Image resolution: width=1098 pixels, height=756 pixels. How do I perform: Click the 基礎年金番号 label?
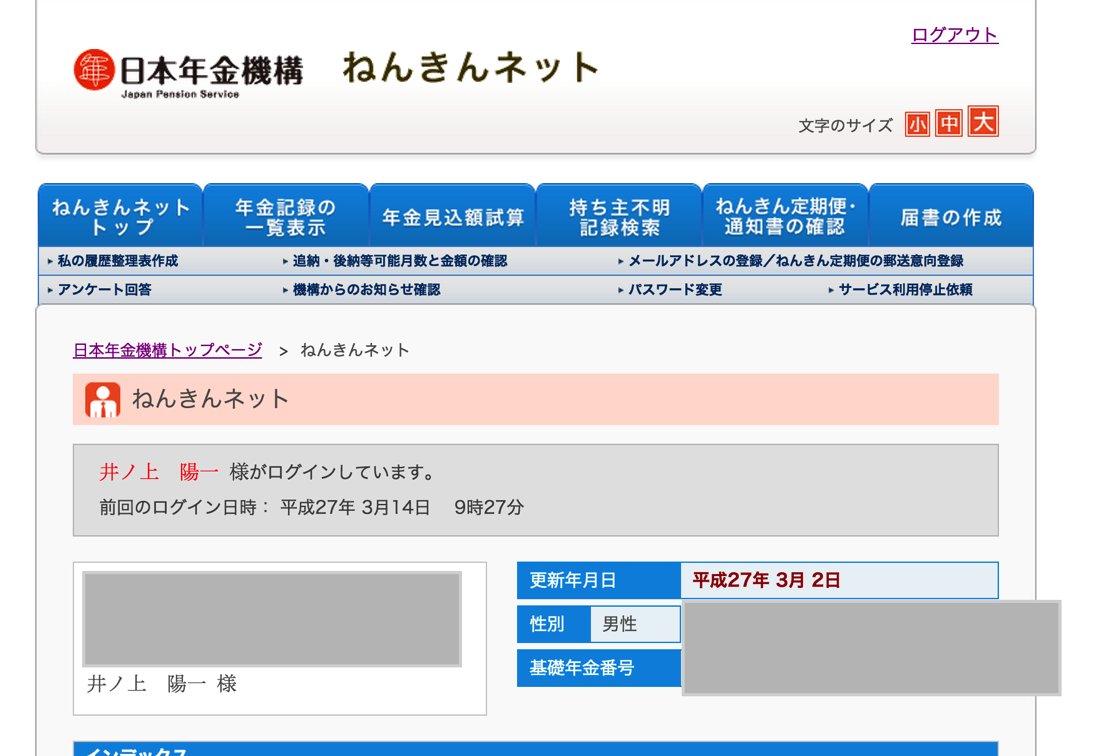pos(599,668)
